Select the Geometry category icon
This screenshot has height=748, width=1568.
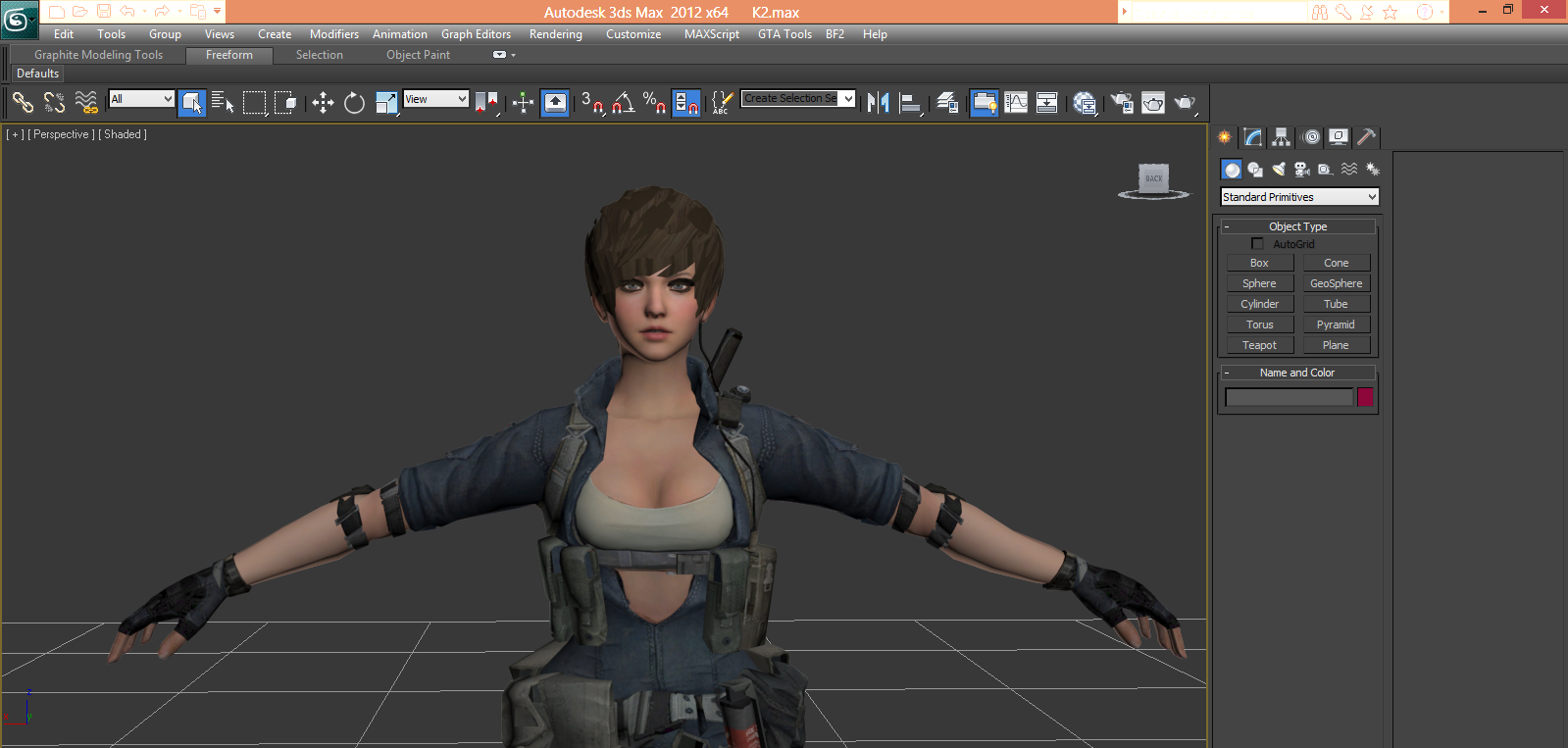click(x=1232, y=170)
